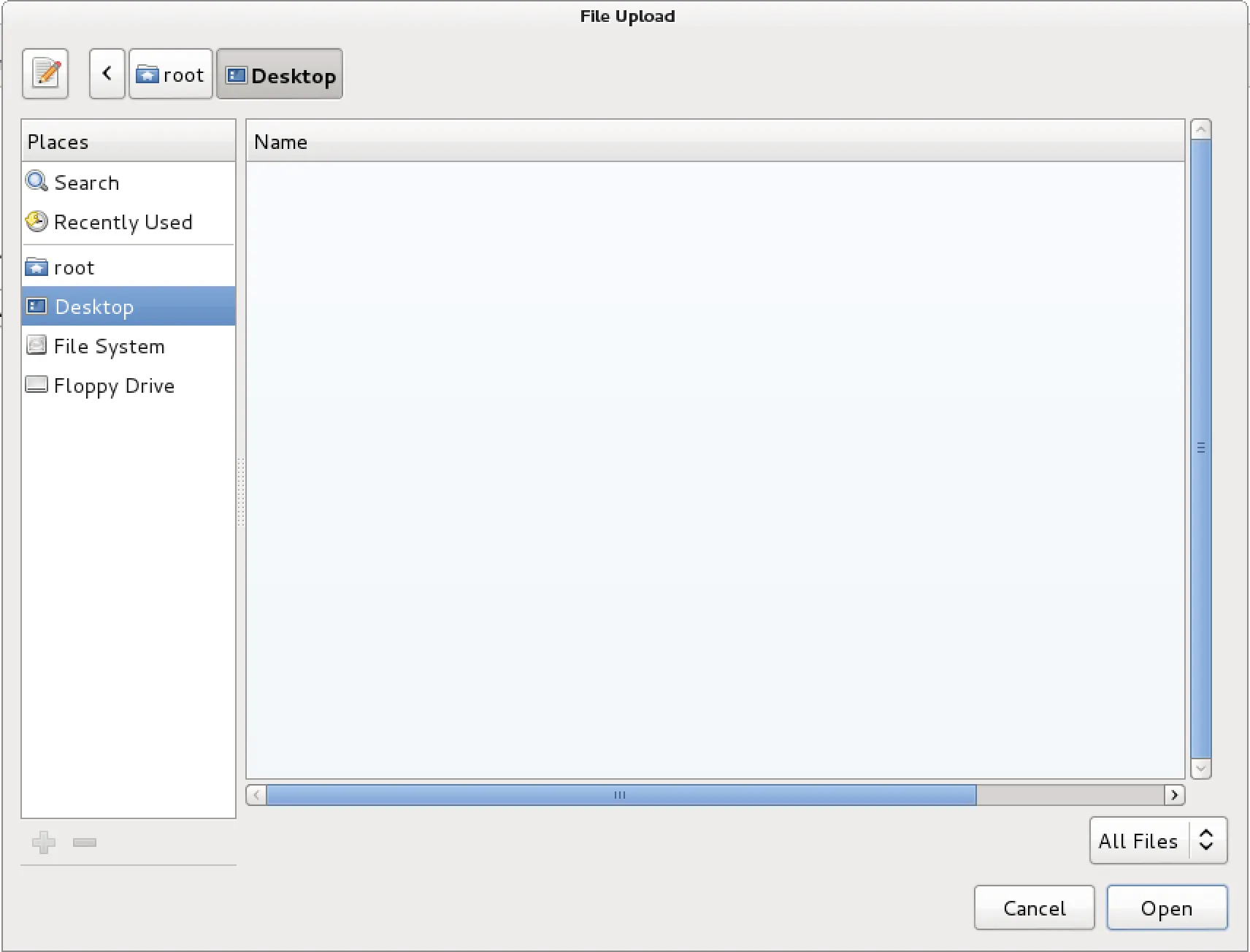The width and height of the screenshot is (1250, 952).
Task: Select Floppy Drive in Places
Action: (114, 385)
